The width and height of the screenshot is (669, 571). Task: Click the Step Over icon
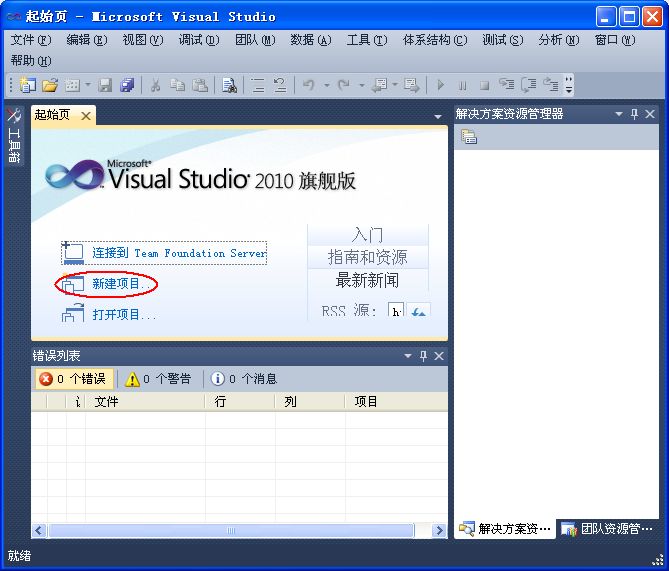pos(529,85)
